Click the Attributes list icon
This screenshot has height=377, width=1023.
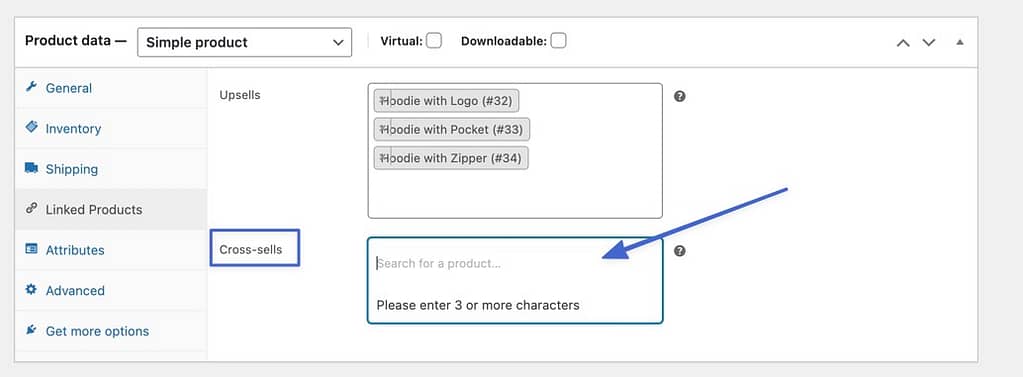(x=31, y=249)
